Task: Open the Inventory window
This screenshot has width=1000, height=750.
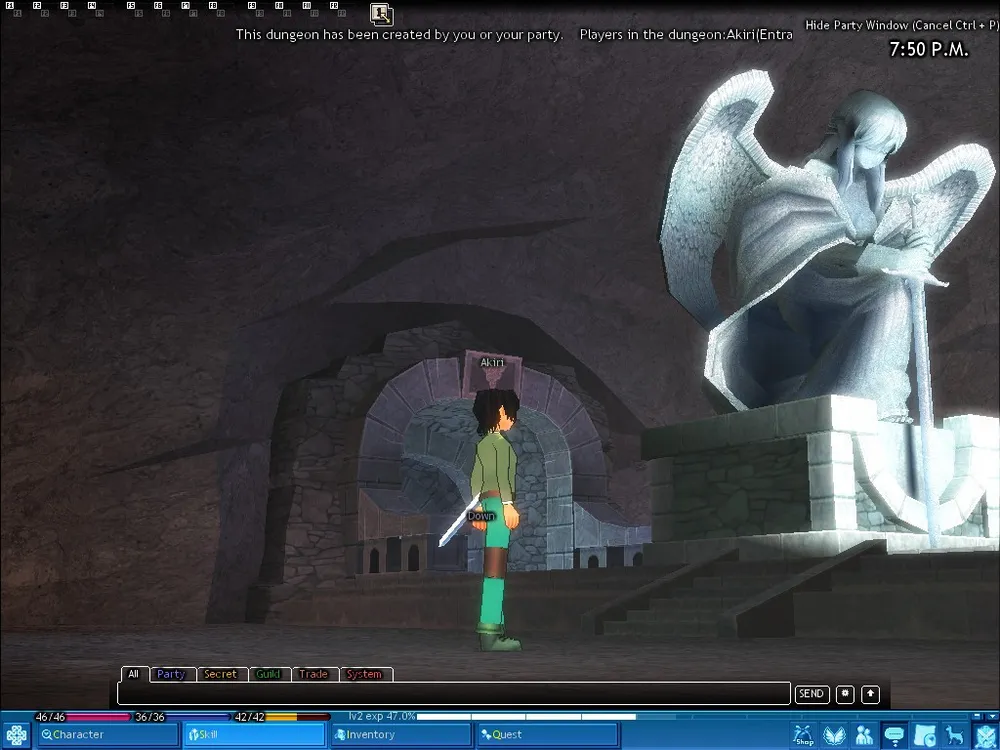Action: tap(400, 735)
